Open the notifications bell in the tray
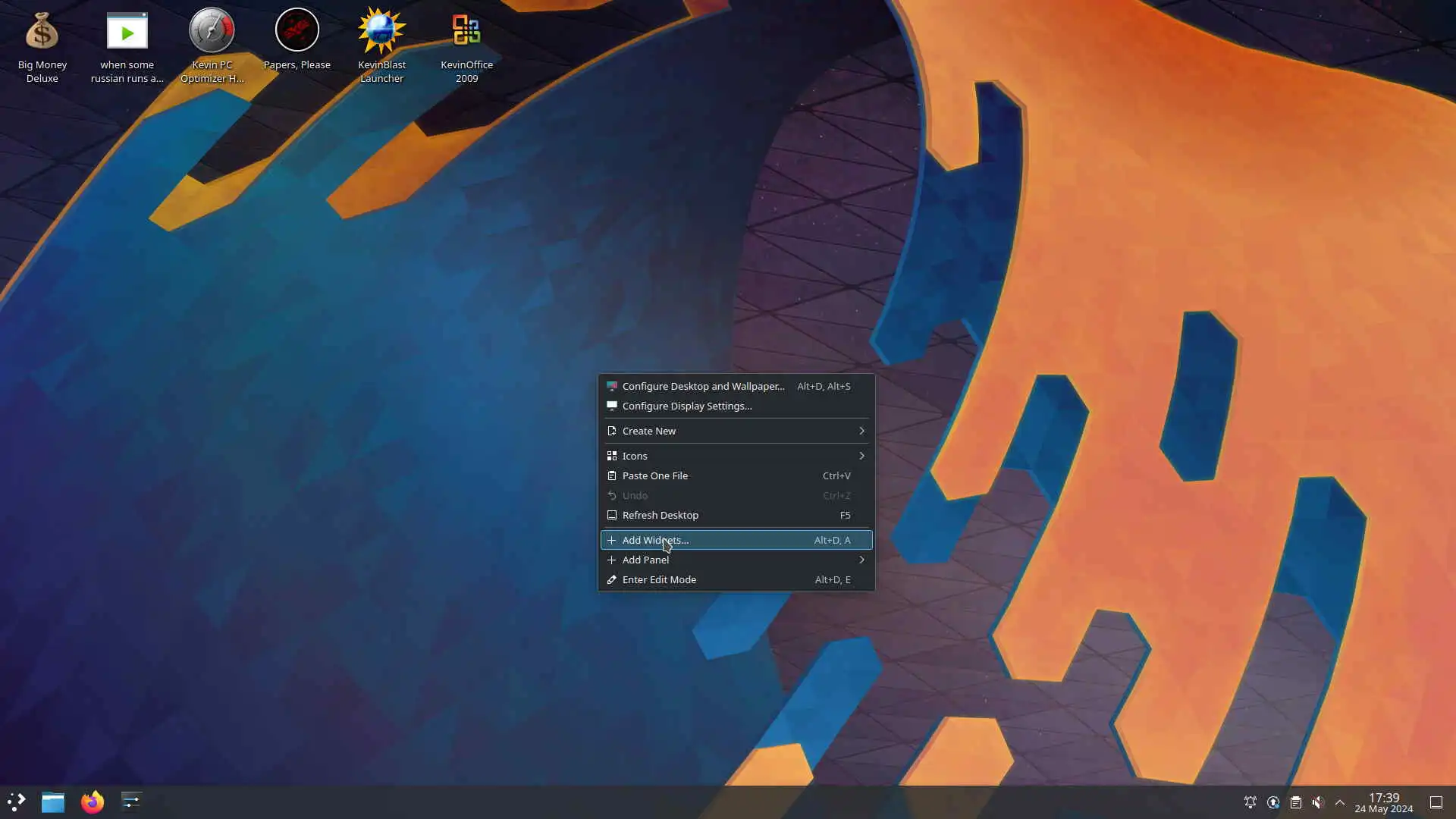 tap(1250, 802)
